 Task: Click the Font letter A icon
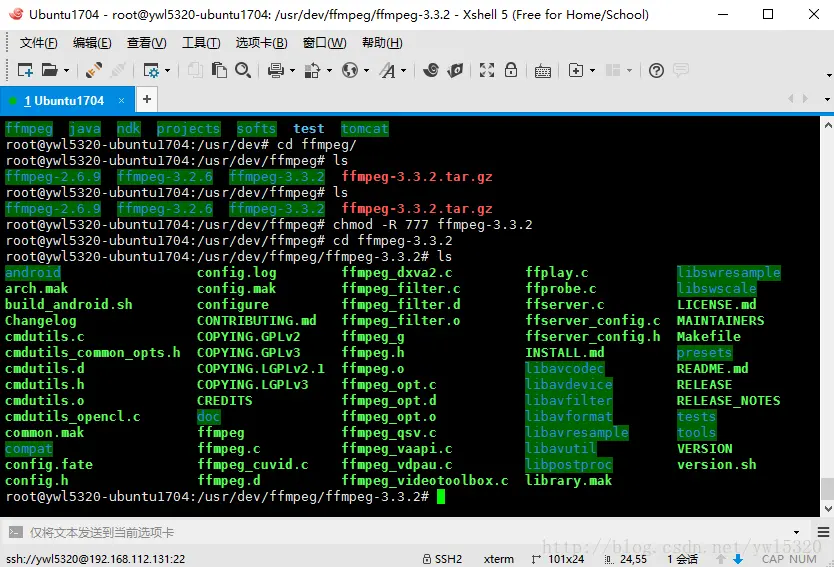coord(387,70)
